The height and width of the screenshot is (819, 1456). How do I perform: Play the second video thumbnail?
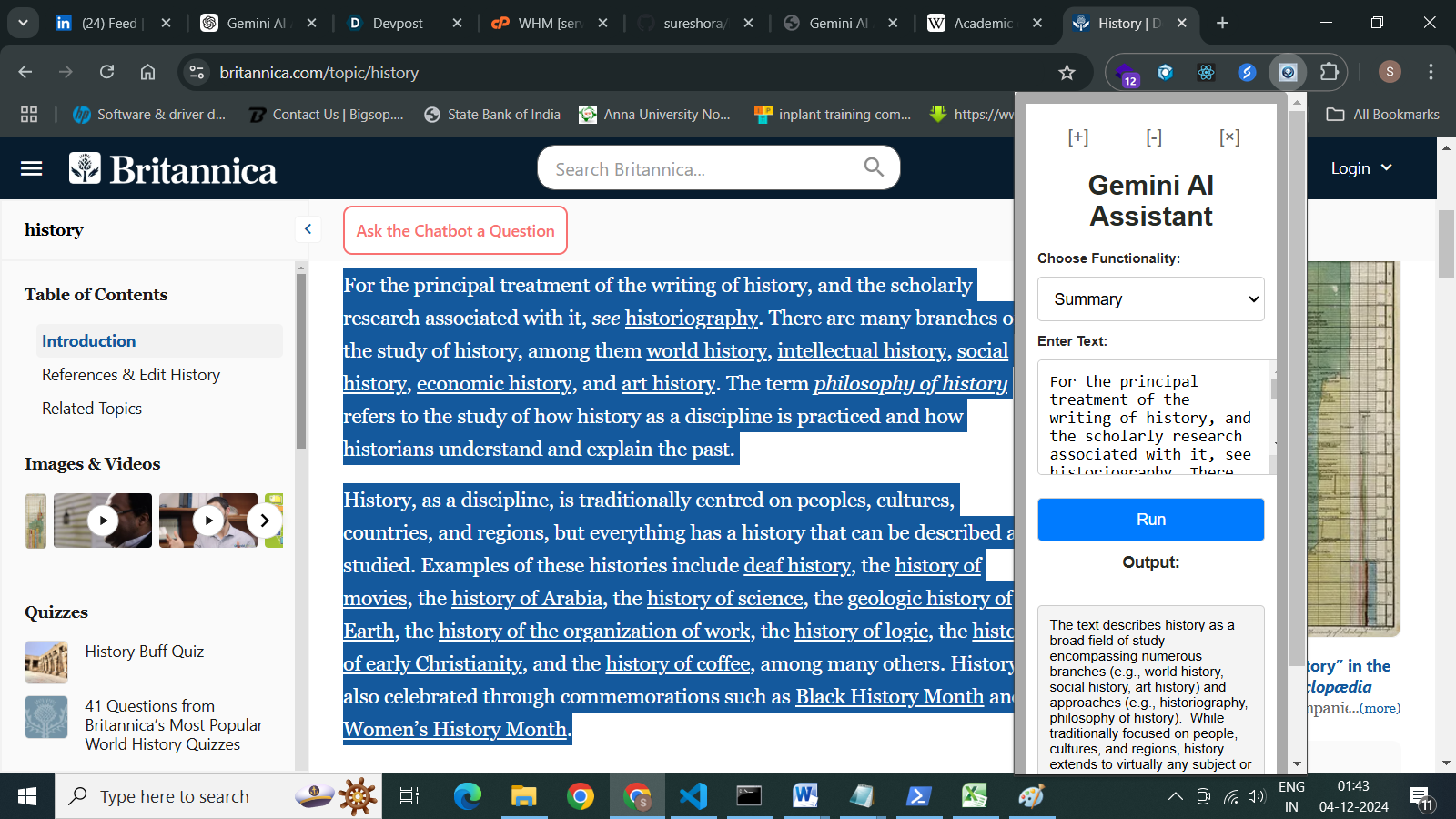tap(208, 521)
